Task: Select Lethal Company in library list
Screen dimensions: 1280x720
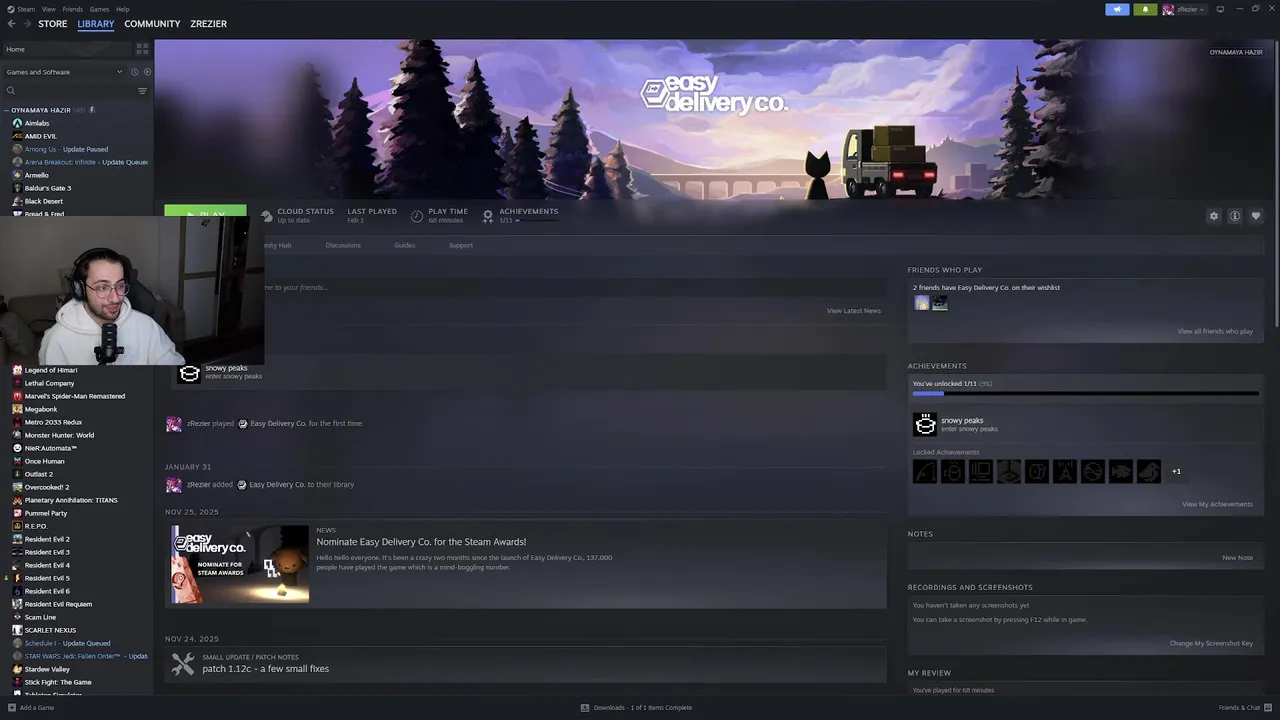Action: 49,383
